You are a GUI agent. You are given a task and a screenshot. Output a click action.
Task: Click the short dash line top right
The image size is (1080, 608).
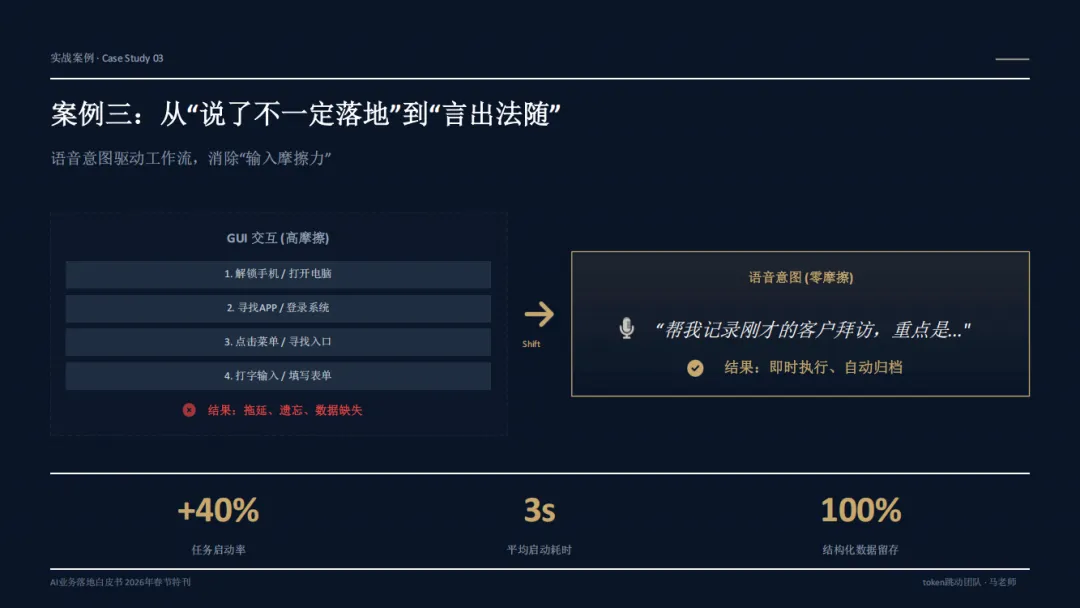[x=1012, y=59]
